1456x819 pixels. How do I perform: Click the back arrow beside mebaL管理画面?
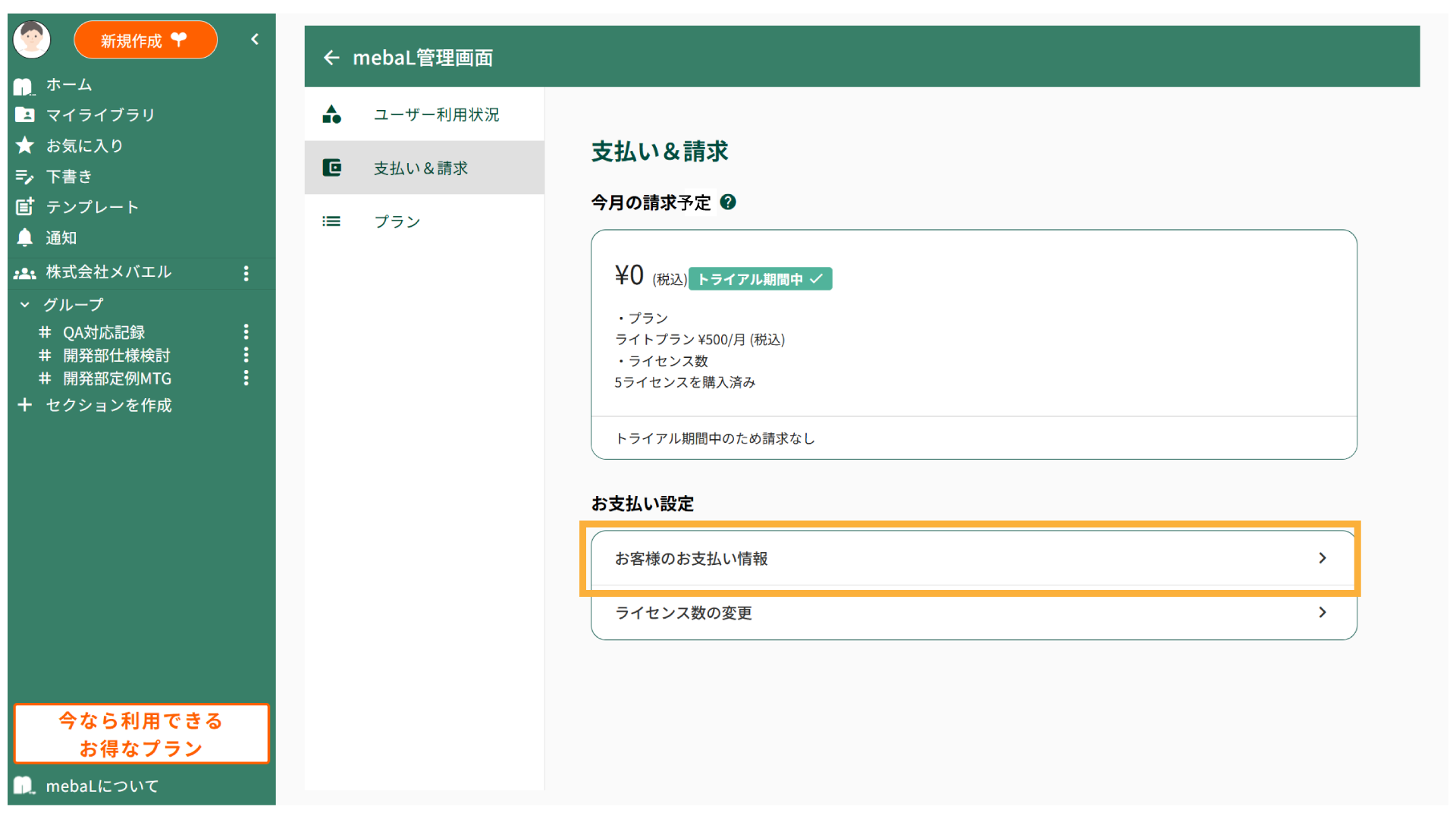click(x=331, y=58)
